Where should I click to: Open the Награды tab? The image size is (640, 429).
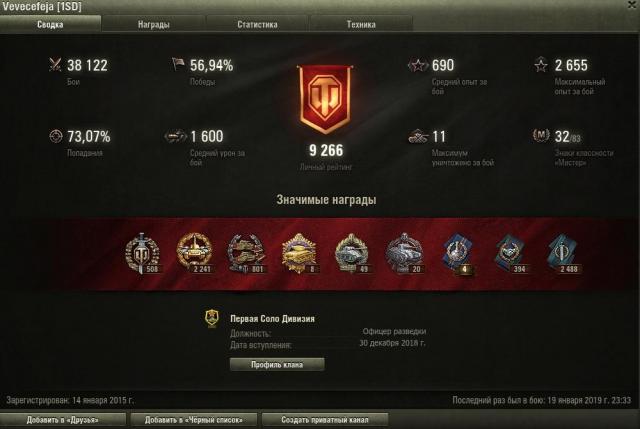click(x=153, y=24)
